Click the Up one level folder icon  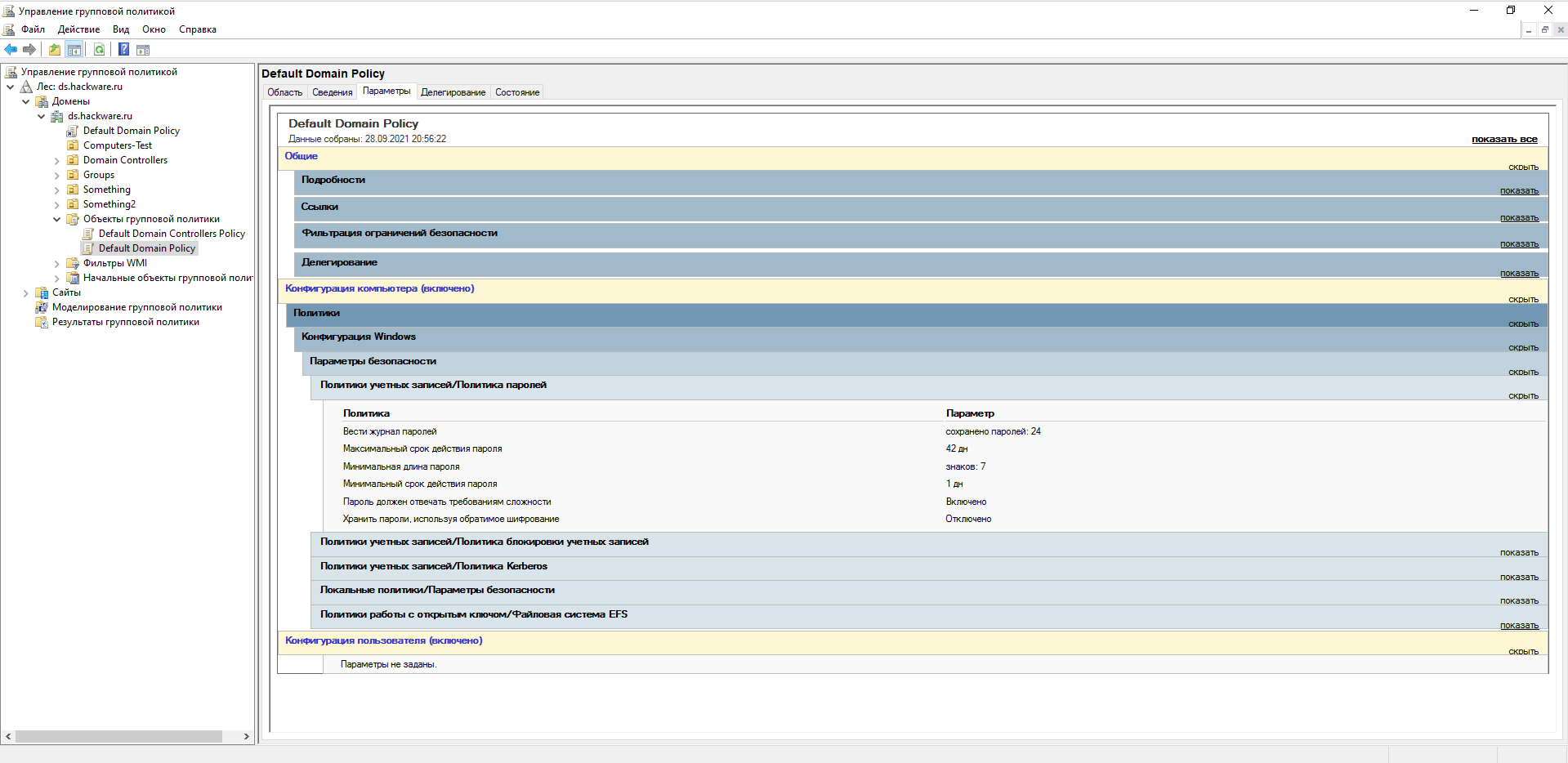(55, 50)
